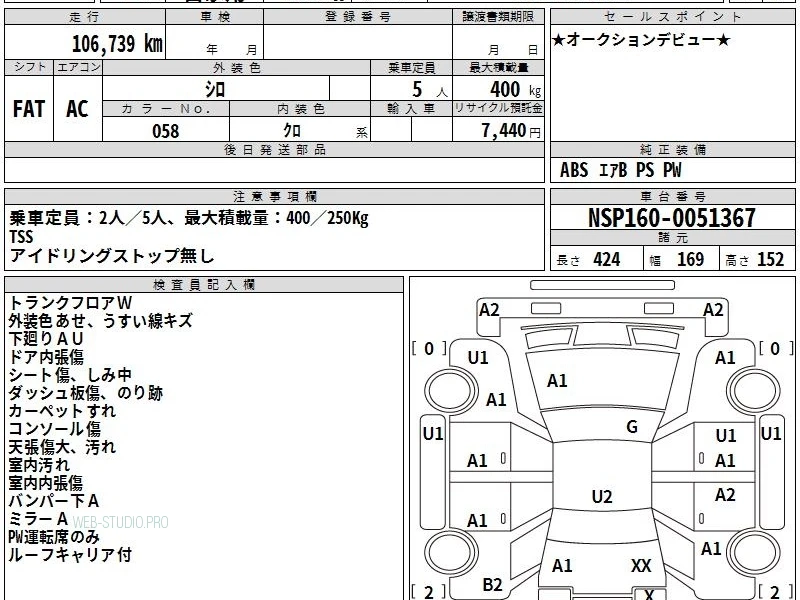Click the 走行 header cell
The height and width of the screenshot is (600, 800).
click(x=85, y=17)
